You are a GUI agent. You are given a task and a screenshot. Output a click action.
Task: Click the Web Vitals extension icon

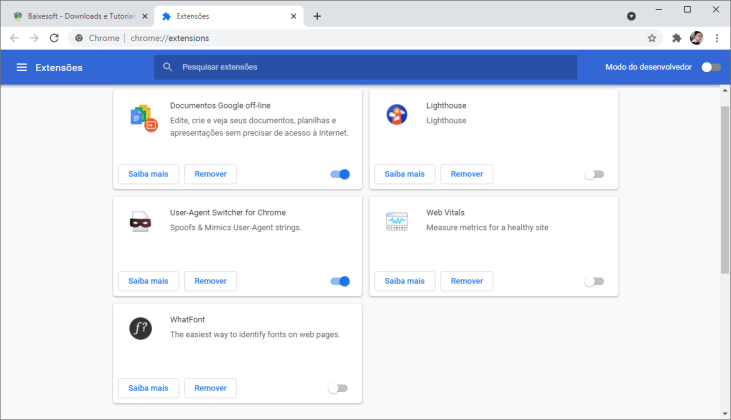(x=397, y=222)
